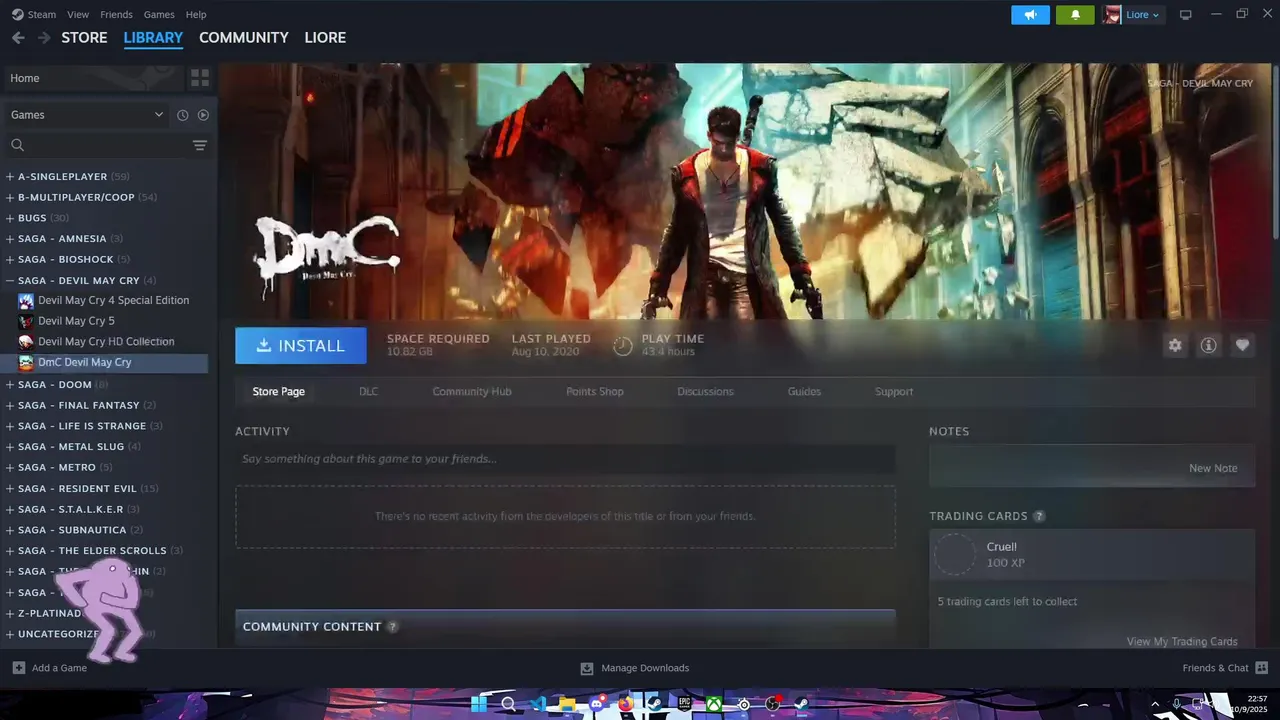Open the Guides tab
This screenshot has height=720, width=1280.
tap(804, 392)
